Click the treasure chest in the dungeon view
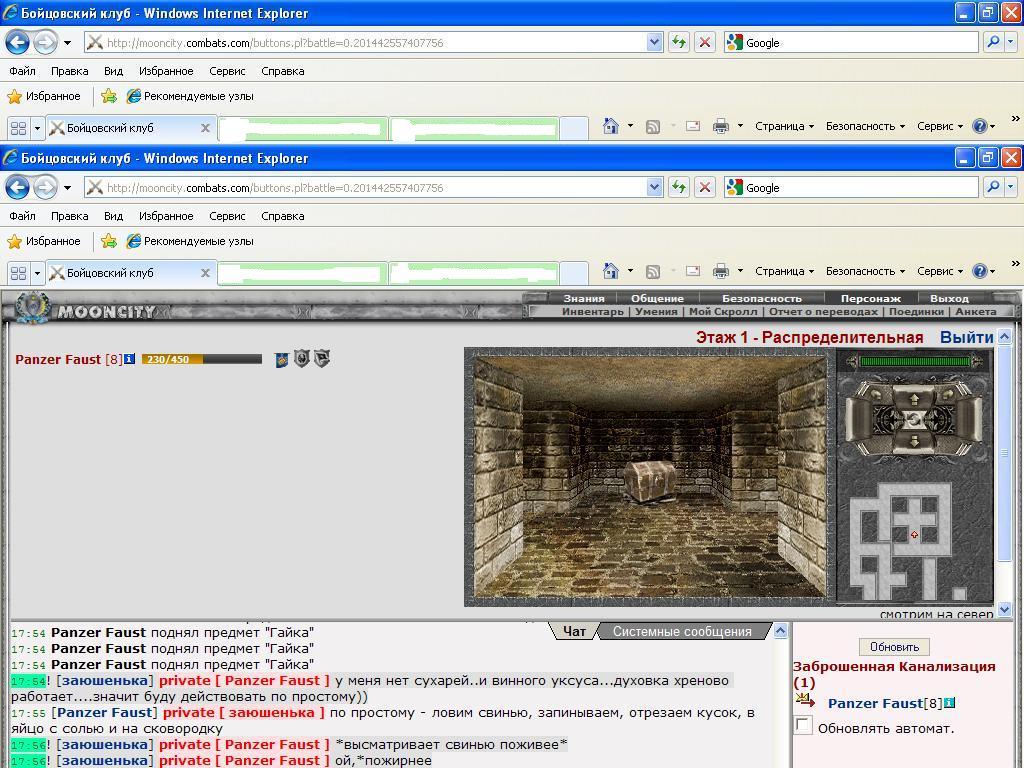Viewport: 1024px width, 768px height. [649, 481]
